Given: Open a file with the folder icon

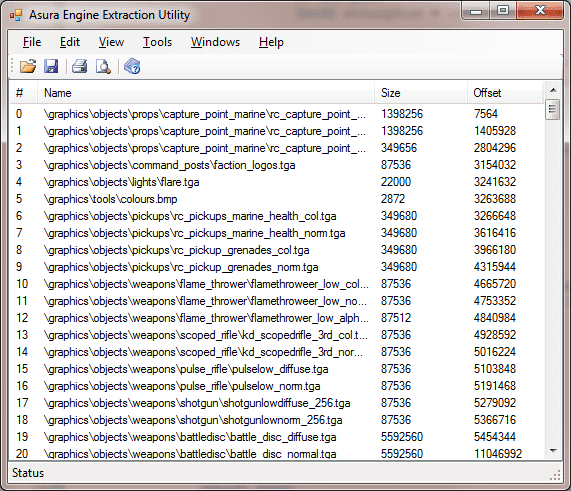Looking at the screenshot, I should pyautogui.click(x=28, y=66).
